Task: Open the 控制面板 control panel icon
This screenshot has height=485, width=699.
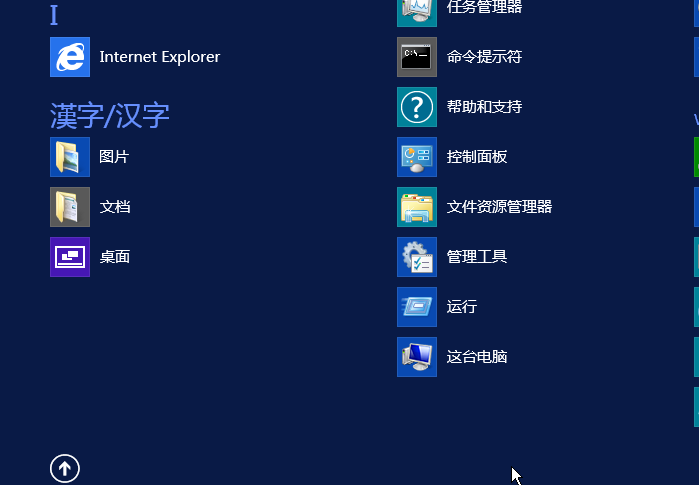Action: coord(417,157)
